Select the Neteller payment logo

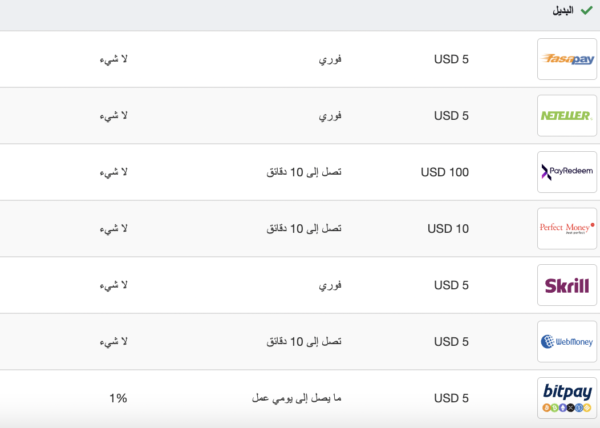(567, 115)
